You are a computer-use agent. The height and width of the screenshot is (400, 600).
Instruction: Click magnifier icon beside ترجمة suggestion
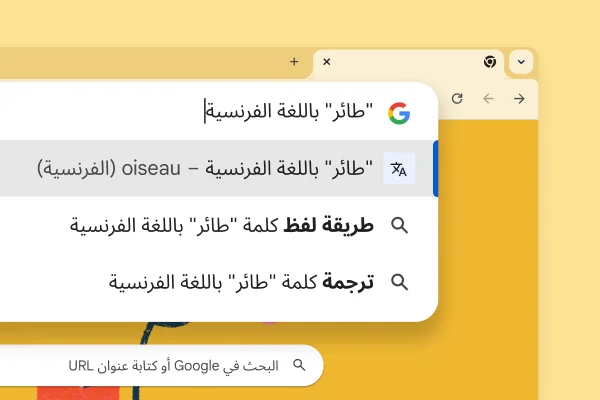[x=399, y=282]
